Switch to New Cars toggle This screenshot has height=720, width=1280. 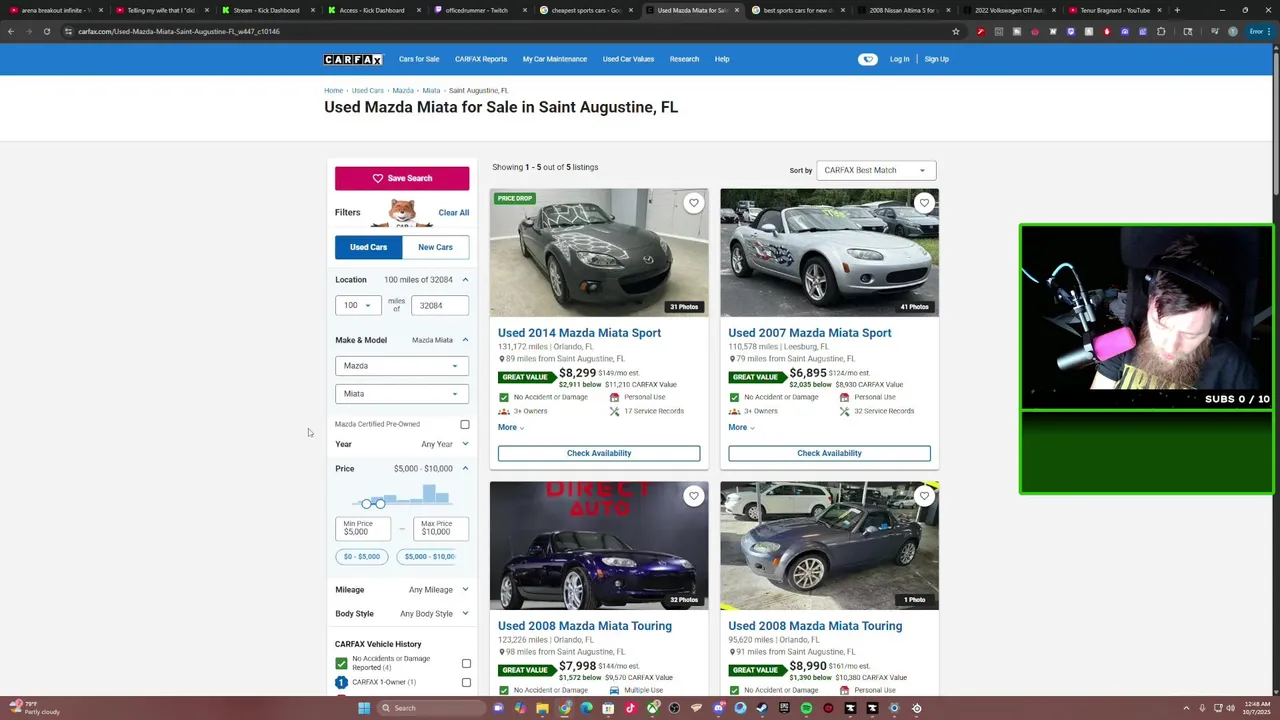pos(435,247)
